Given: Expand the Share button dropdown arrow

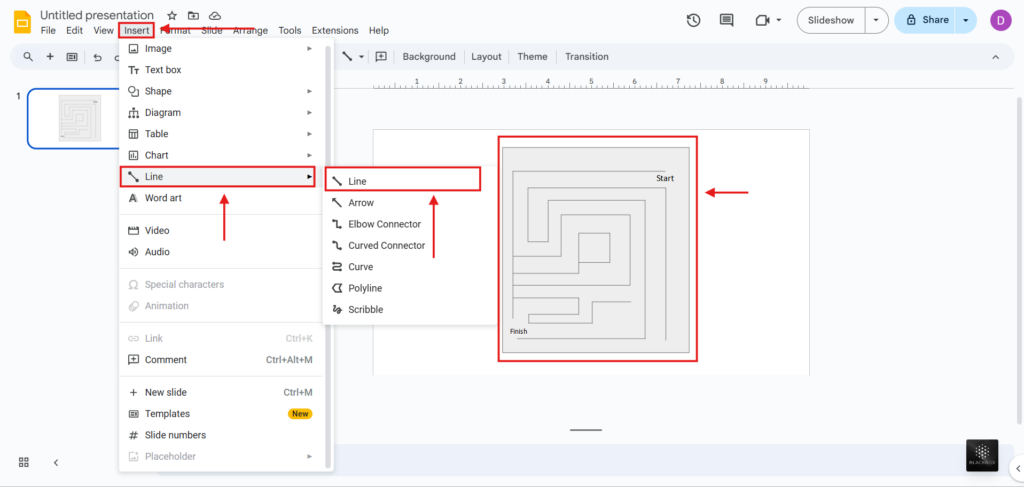Looking at the screenshot, I should tap(966, 20).
